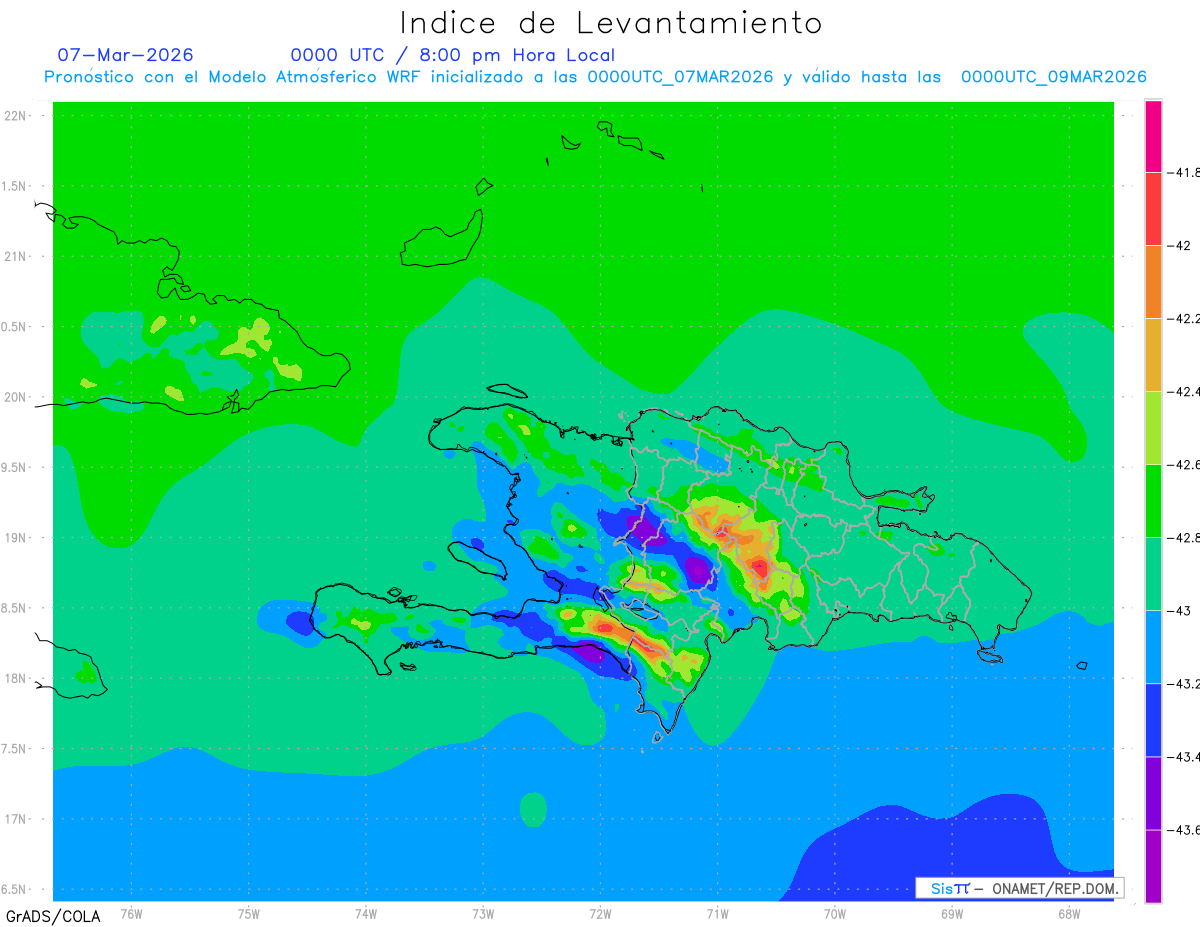Screen dimensions: 1200x927
Task: Pick the yellow-green swatch between -42.4 and -42.6
Action: coord(1153,428)
